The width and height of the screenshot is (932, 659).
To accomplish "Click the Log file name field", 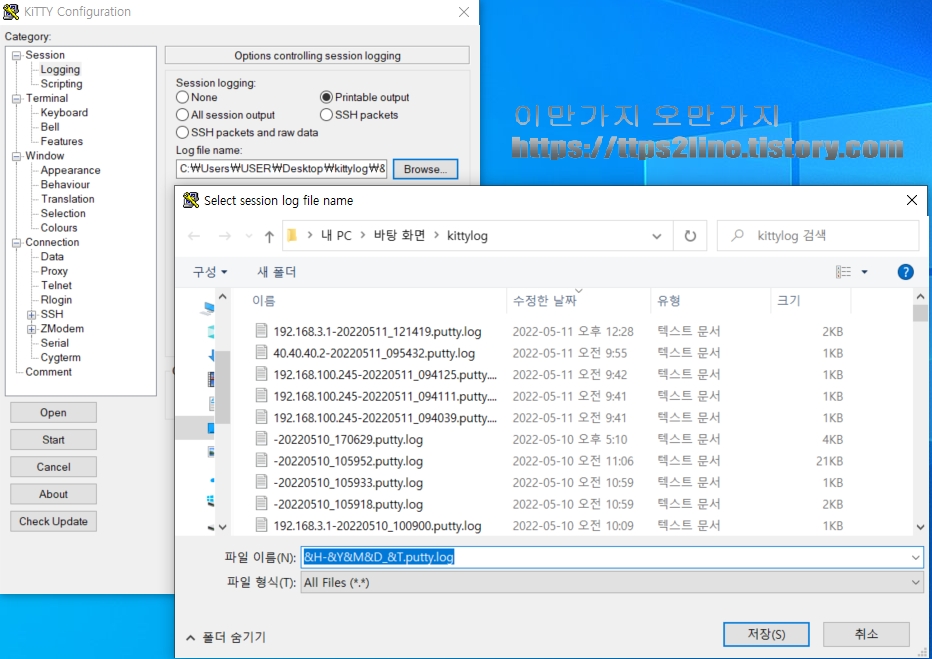I will (282, 169).
